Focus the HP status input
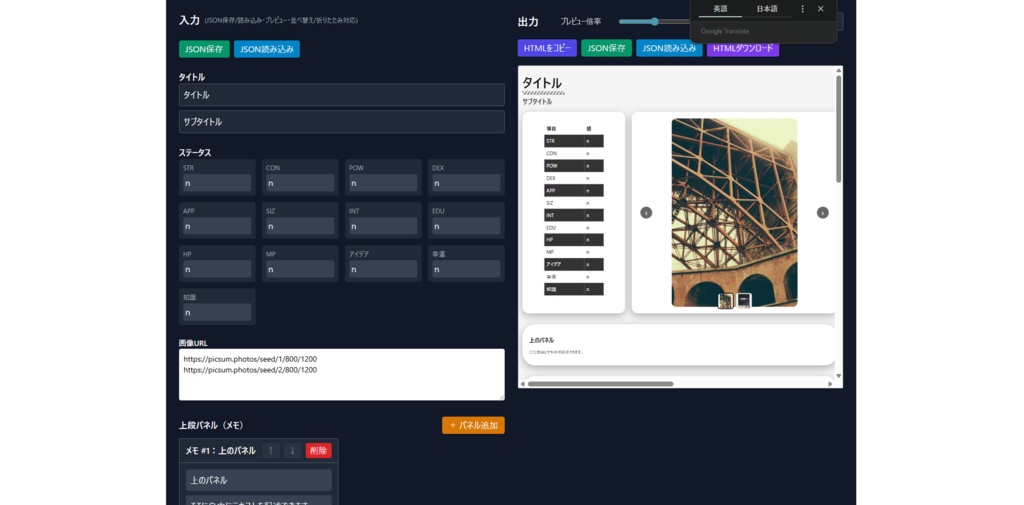The image size is (1024, 505). coord(217,269)
